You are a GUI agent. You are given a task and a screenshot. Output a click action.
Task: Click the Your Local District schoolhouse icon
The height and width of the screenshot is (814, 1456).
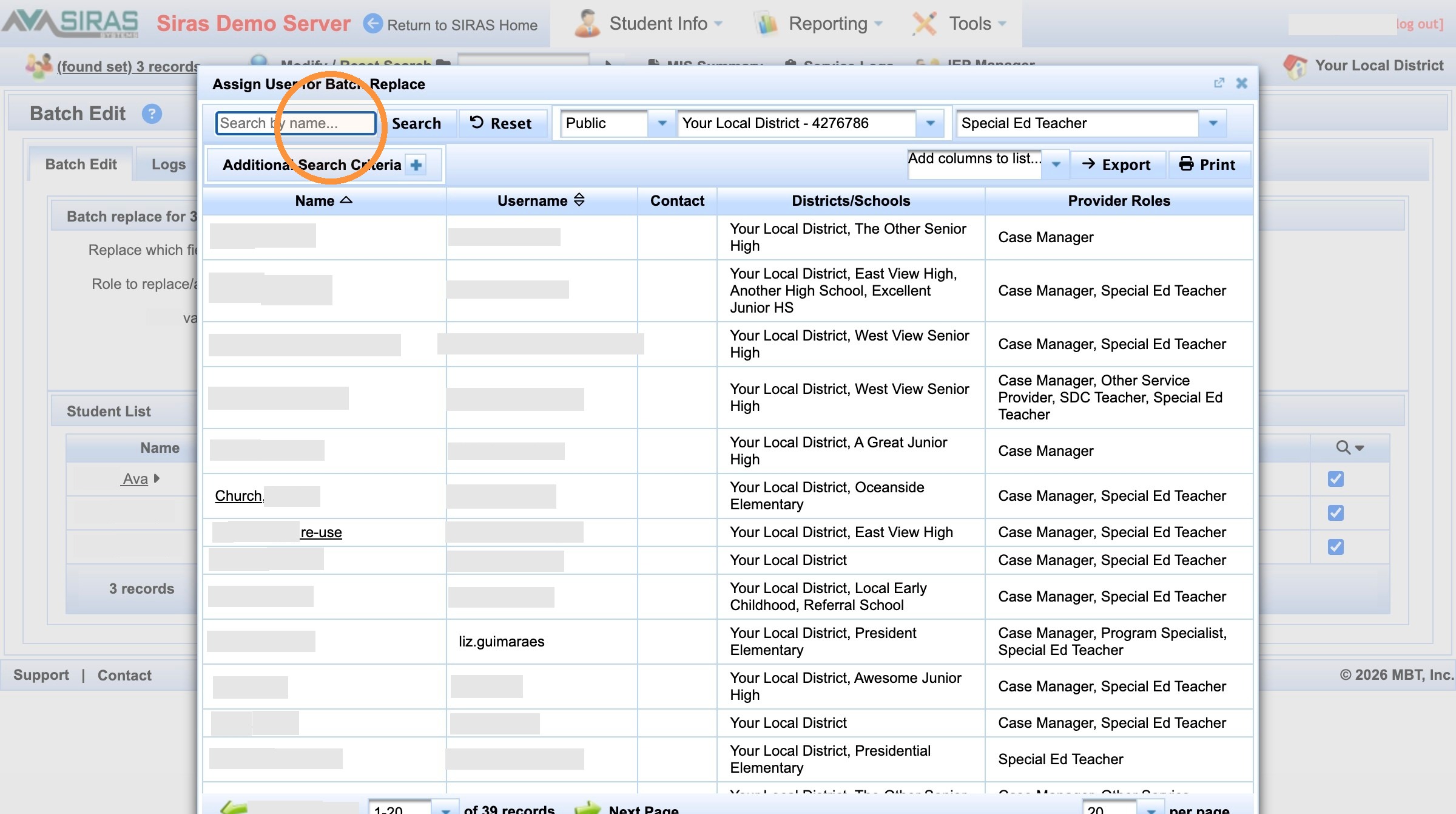pos(1295,66)
